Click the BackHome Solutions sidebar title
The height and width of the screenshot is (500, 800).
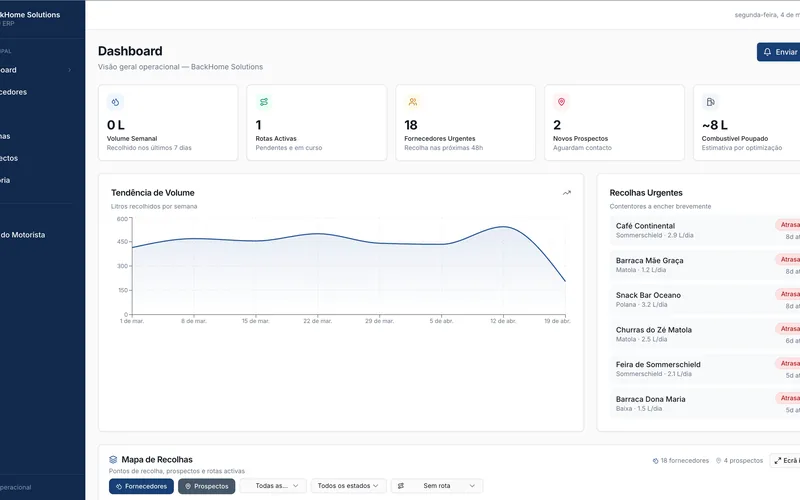pyautogui.click(x=30, y=15)
